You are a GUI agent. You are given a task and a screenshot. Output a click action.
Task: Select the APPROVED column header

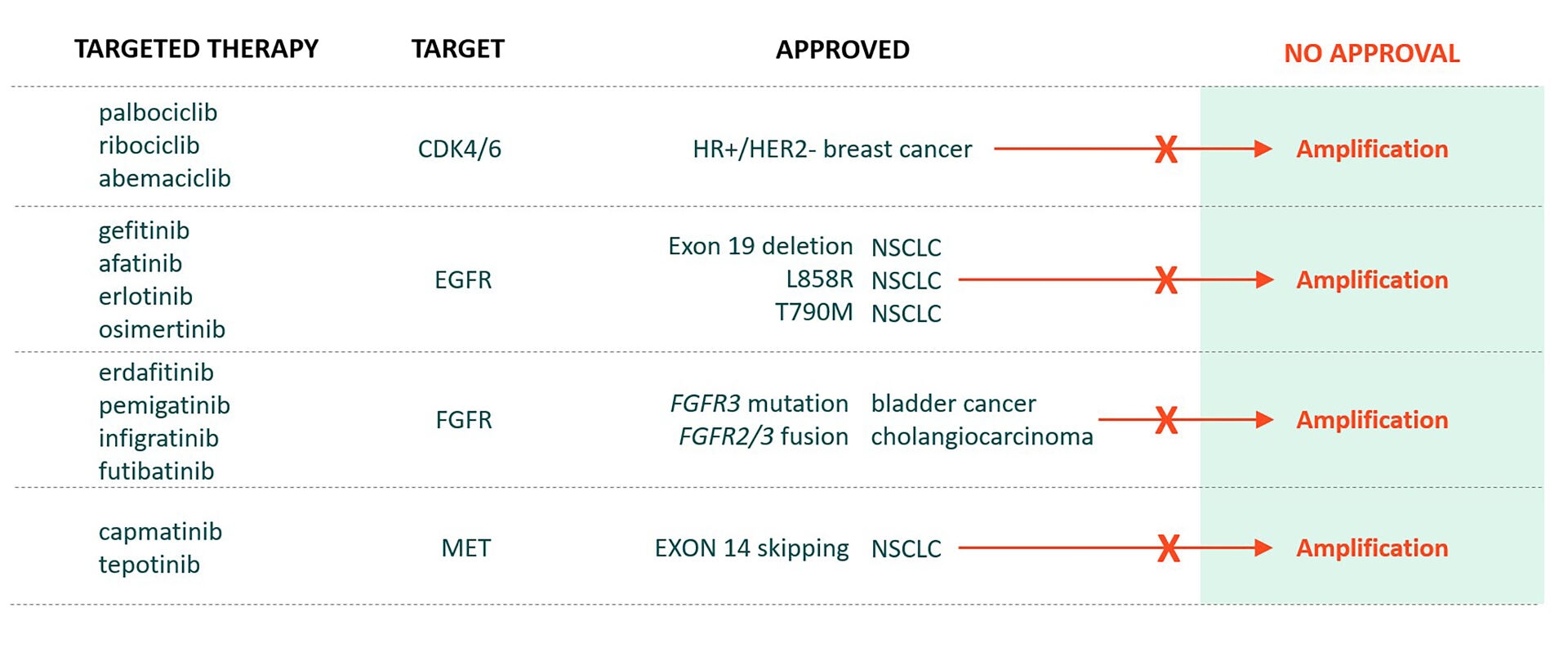point(842,50)
